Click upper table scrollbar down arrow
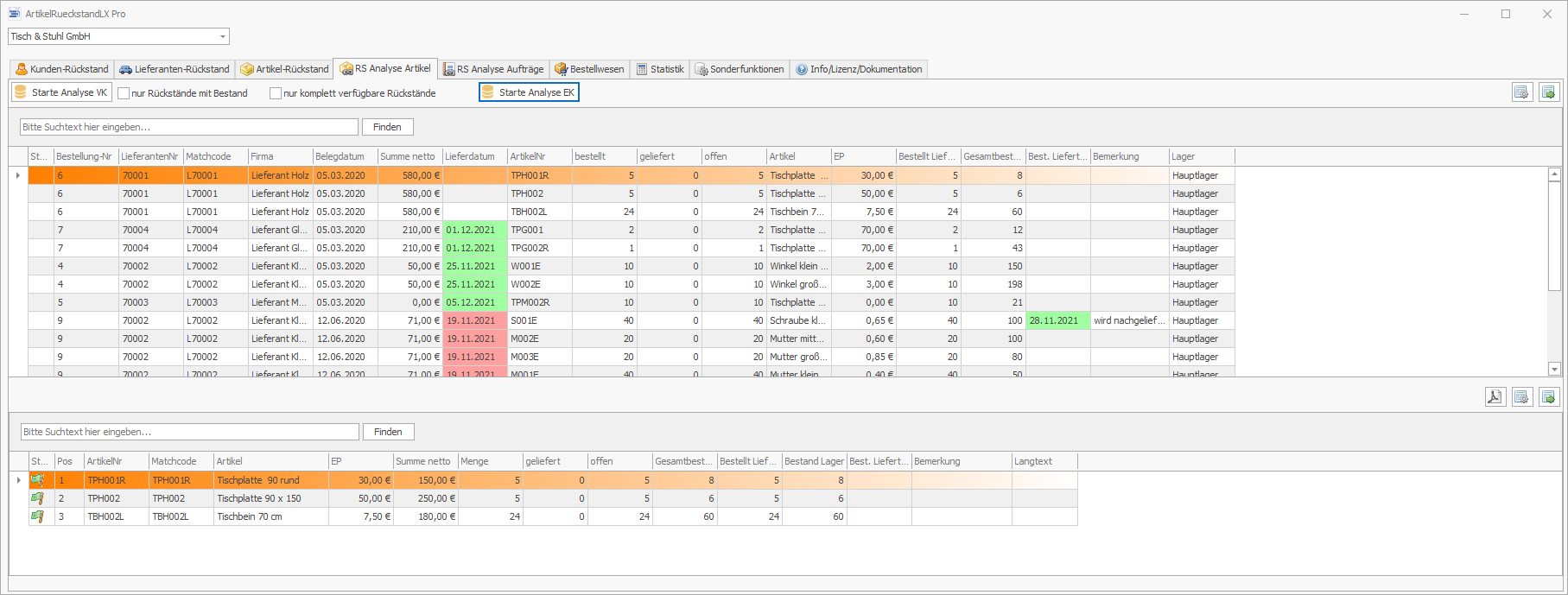Screen dimensions: 1568x595 (x=1554, y=369)
